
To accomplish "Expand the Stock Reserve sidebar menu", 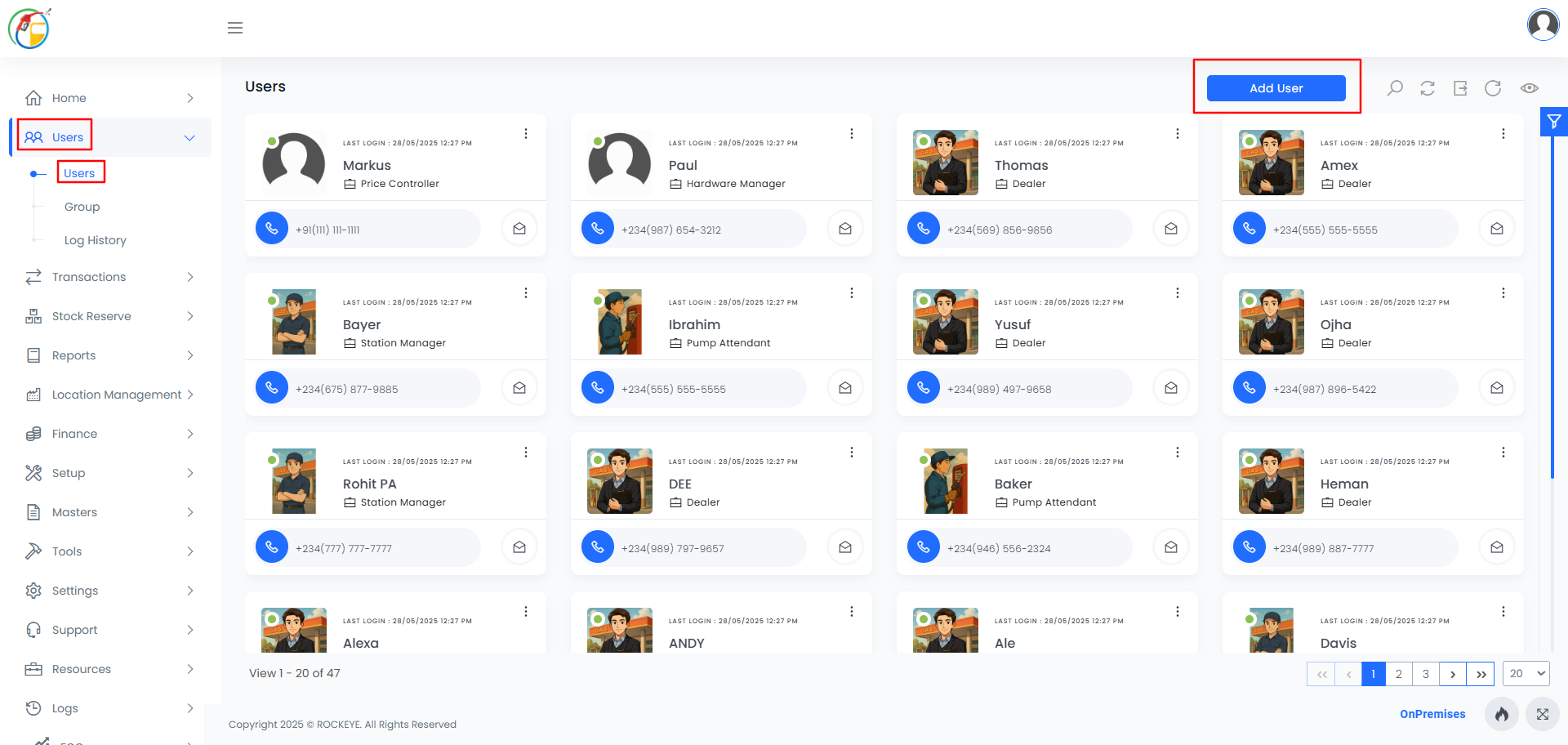I will (110, 316).
